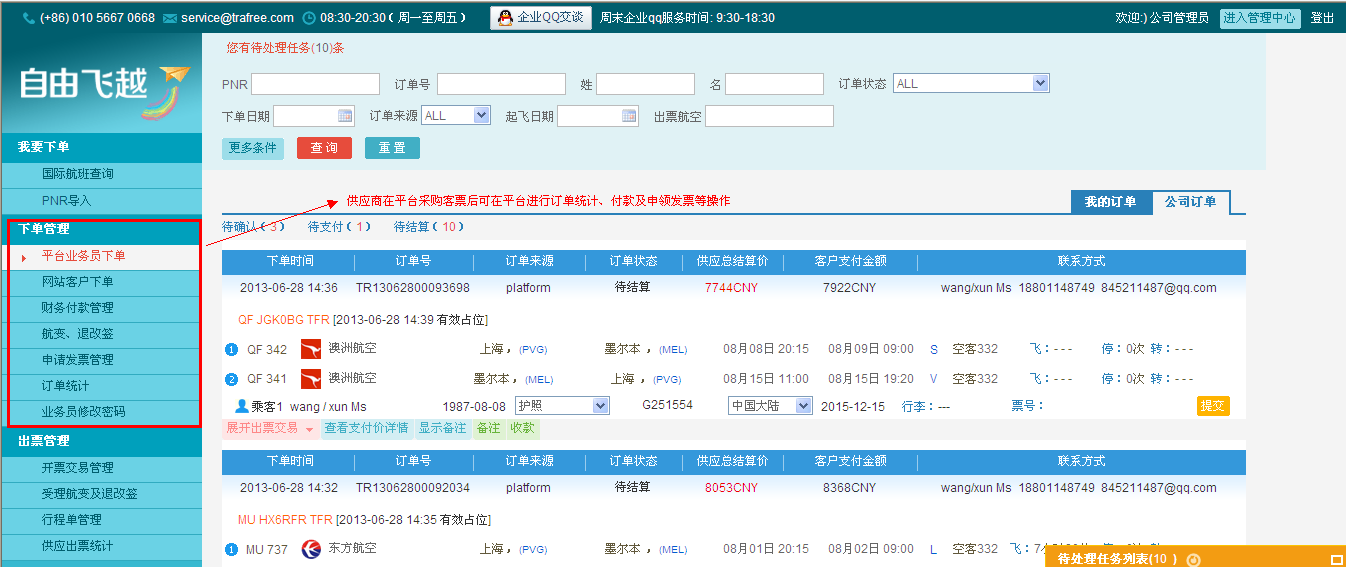
Task: Click the Qantas airline logo for QF 342
Action: (310, 349)
